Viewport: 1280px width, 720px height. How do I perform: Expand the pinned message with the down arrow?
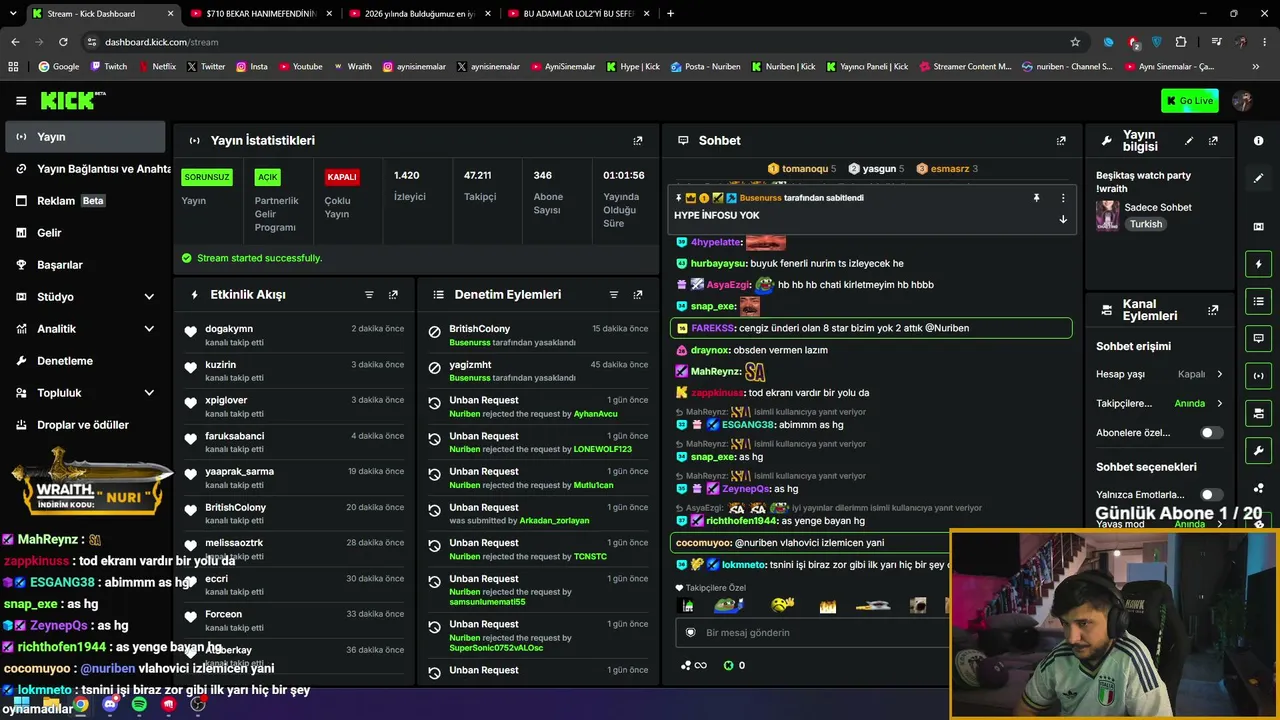[1063, 219]
